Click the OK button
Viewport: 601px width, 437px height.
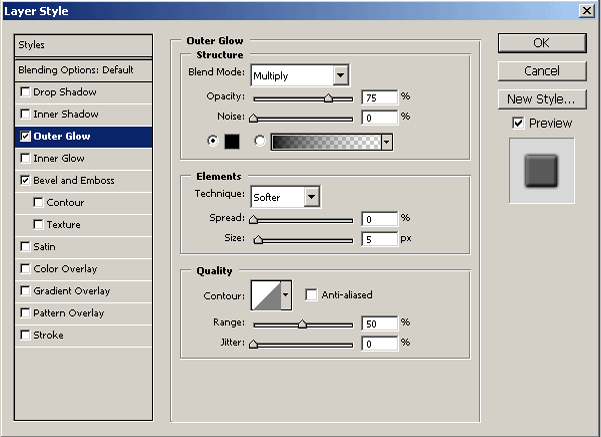(541, 43)
